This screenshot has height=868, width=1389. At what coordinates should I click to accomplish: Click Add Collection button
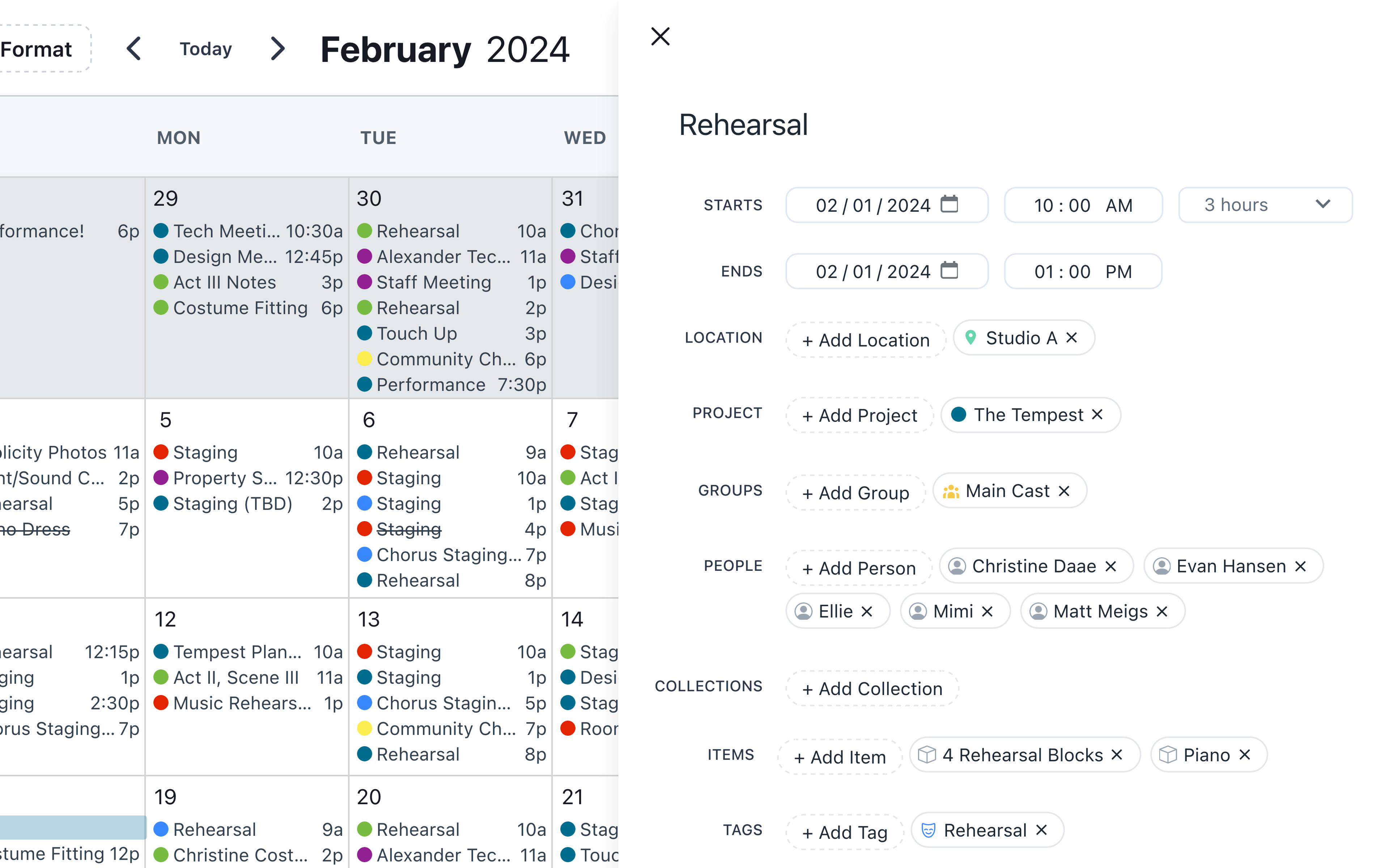tap(872, 688)
